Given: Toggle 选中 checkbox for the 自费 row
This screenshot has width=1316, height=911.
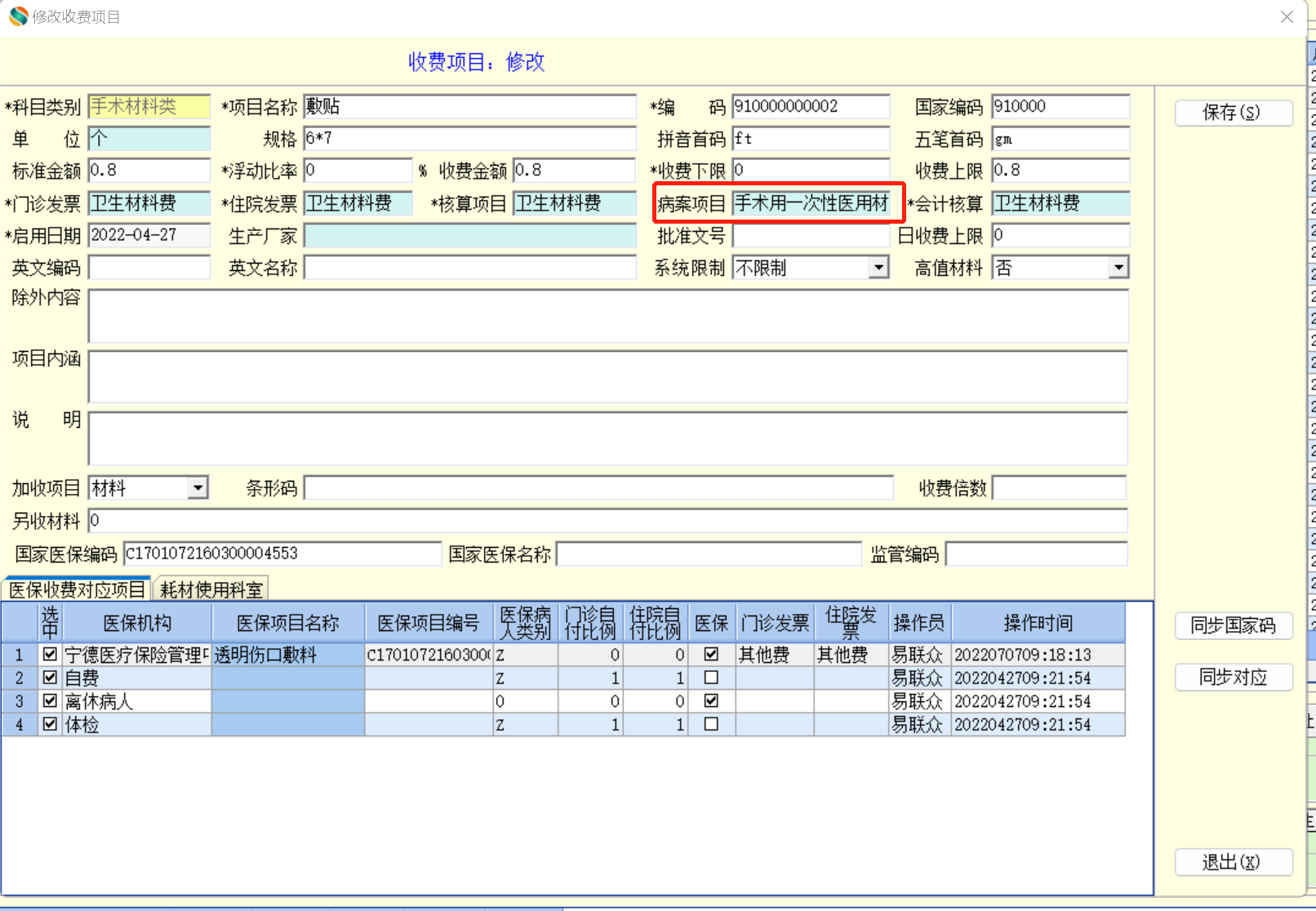Looking at the screenshot, I should coord(50,678).
